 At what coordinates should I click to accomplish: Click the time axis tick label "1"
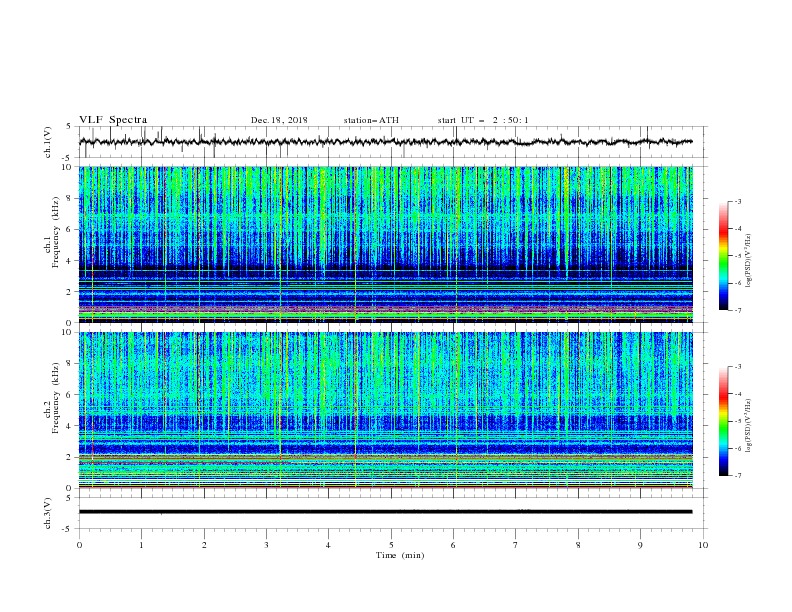click(141, 545)
